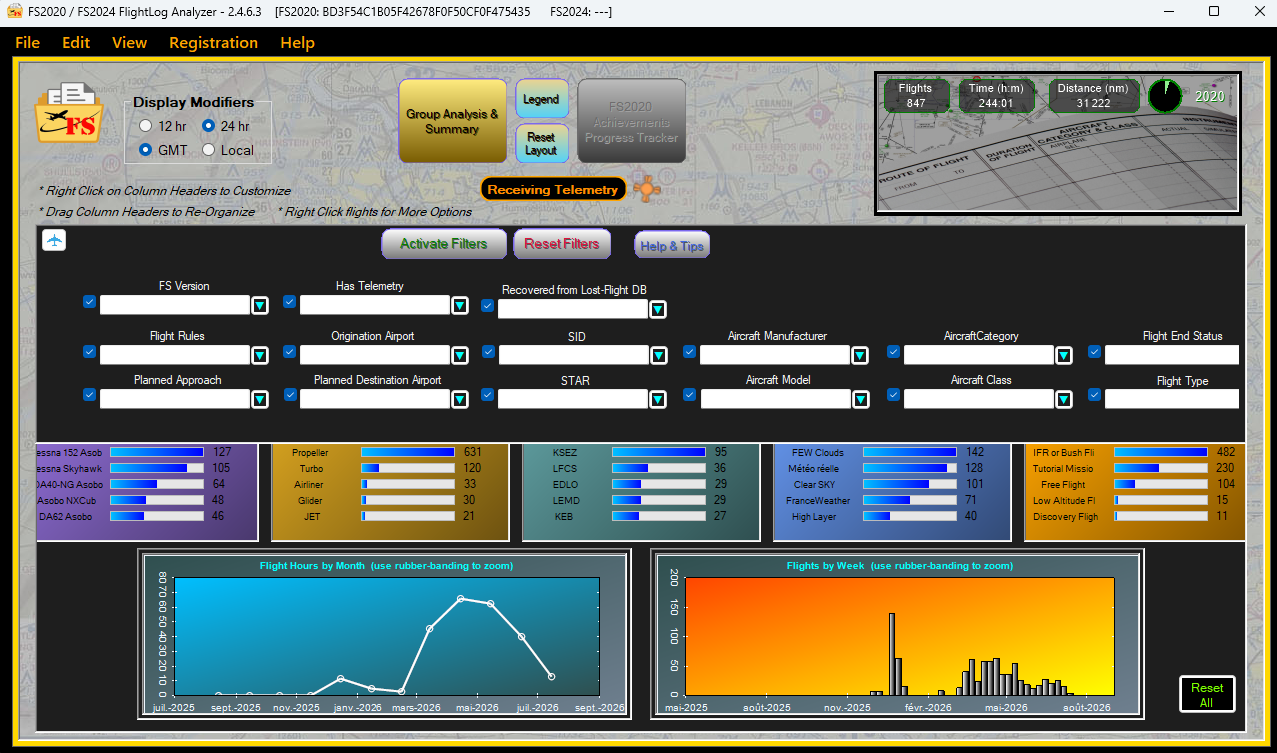The width and height of the screenshot is (1277, 753).
Task: Toggle Recovered from Lost-Flight DB checkbox
Action: pyautogui.click(x=488, y=306)
